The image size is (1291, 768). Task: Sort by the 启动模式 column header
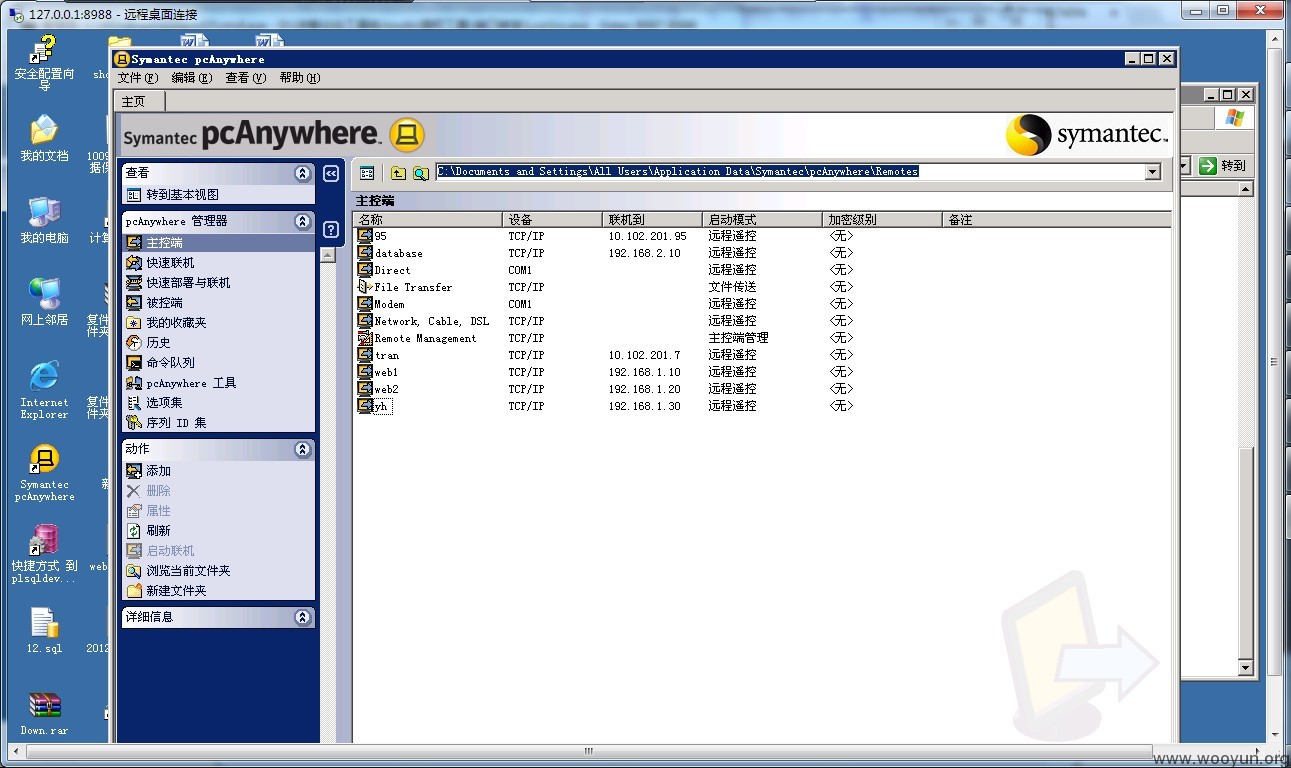click(762, 220)
